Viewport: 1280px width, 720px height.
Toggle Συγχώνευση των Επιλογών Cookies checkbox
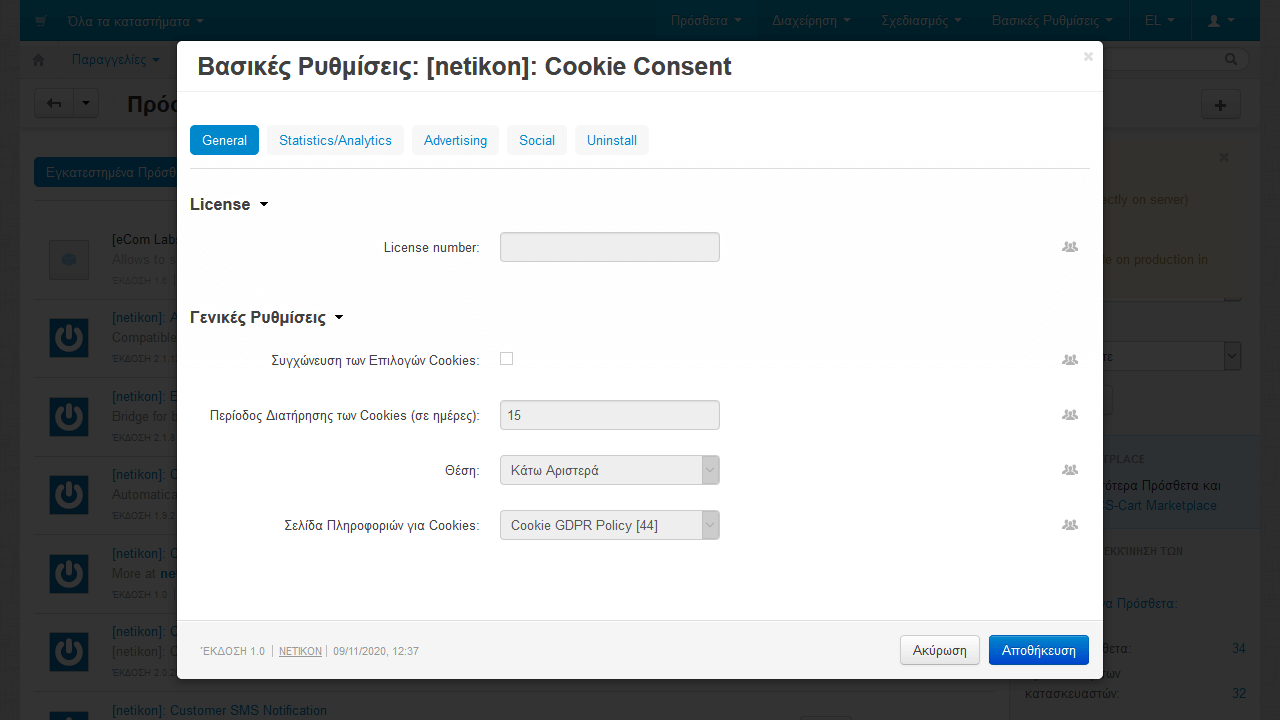click(507, 359)
